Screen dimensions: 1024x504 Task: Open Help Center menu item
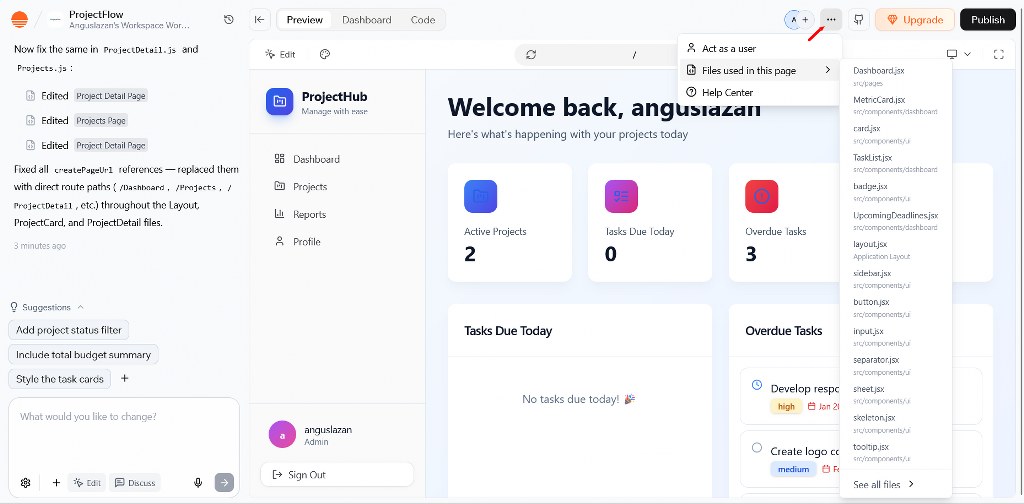tap(760, 93)
